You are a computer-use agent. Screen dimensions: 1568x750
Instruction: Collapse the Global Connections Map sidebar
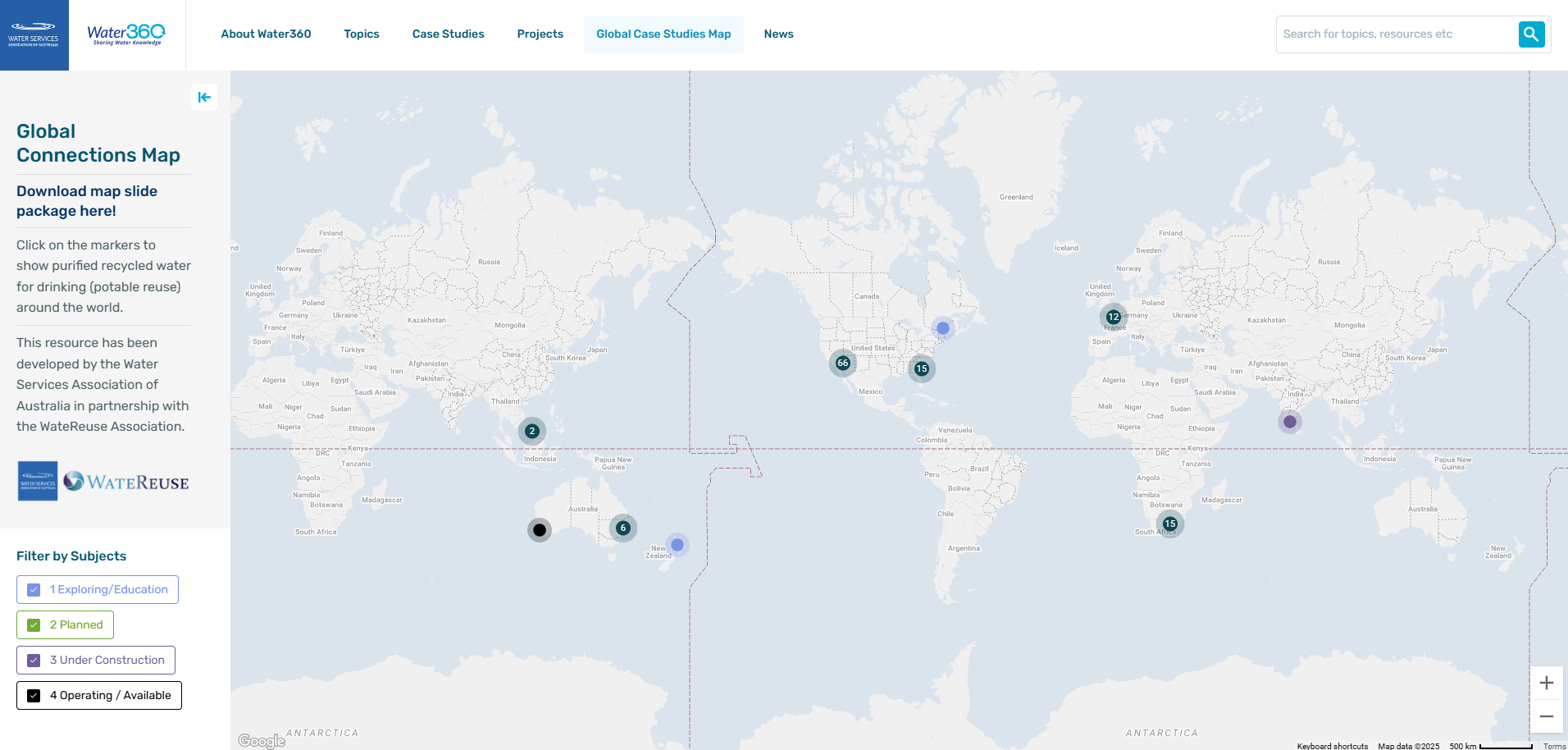pos(204,97)
